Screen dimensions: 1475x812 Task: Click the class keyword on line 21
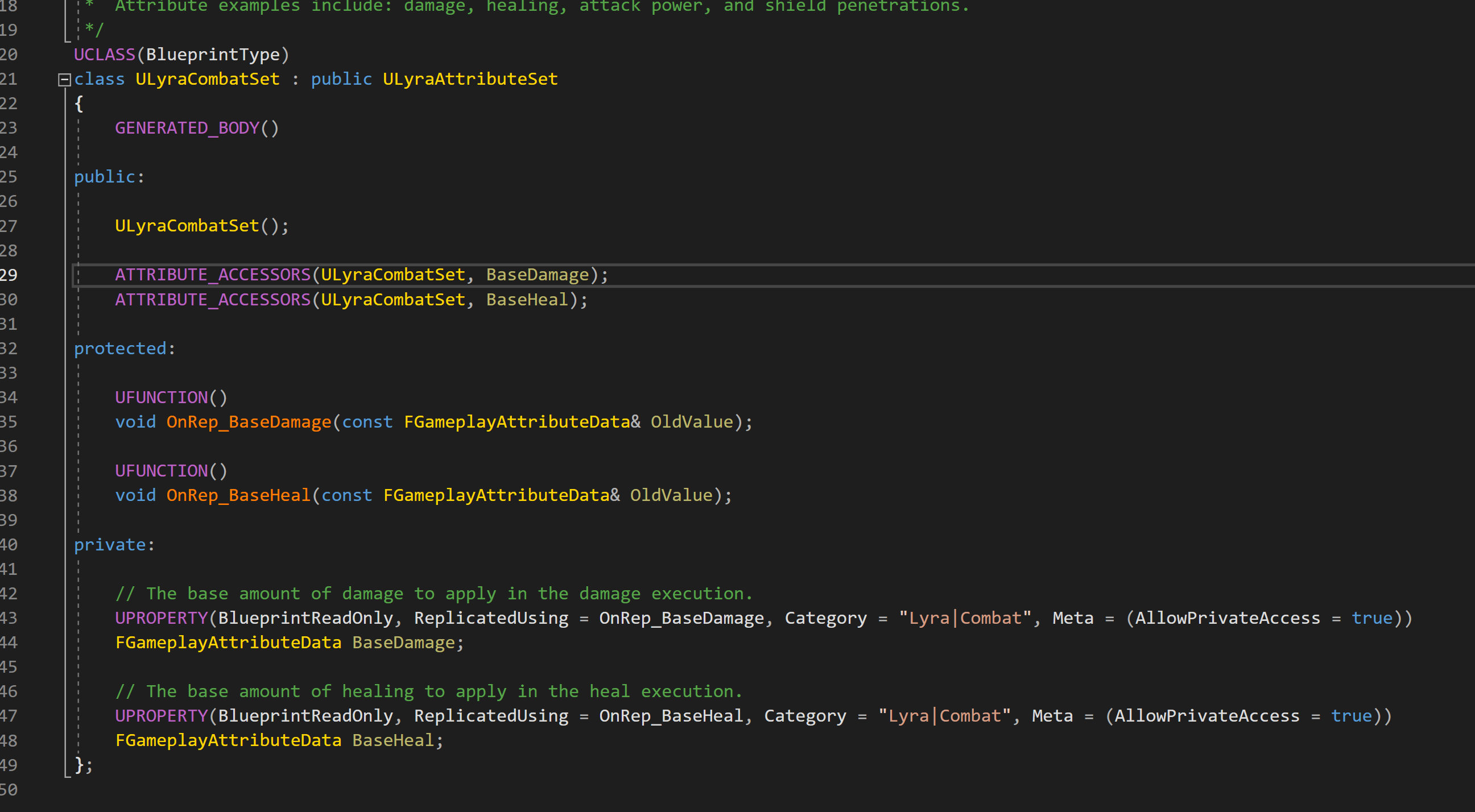pos(99,79)
